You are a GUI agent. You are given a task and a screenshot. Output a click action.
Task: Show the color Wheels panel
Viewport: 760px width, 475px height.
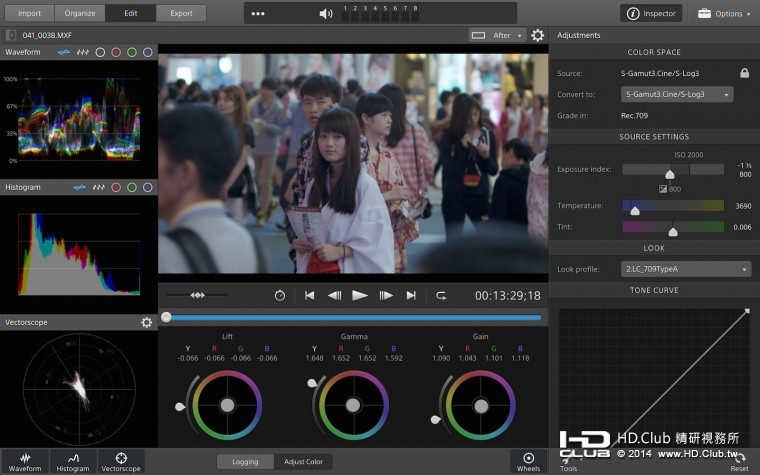(x=528, y=461)
